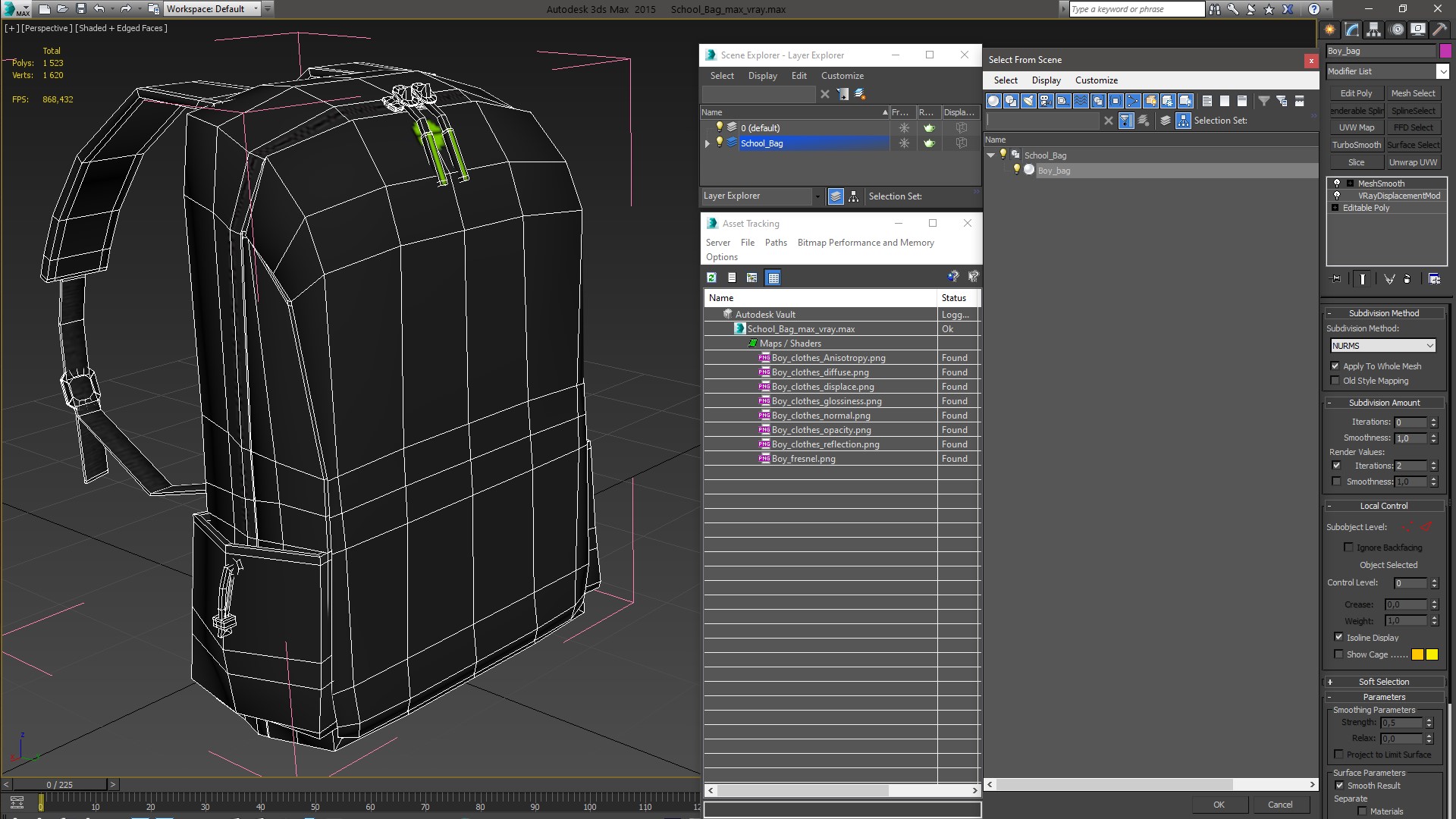
Task: Expand School_Bag layer in Scene Explorer
Action: (x=708, y=143)
